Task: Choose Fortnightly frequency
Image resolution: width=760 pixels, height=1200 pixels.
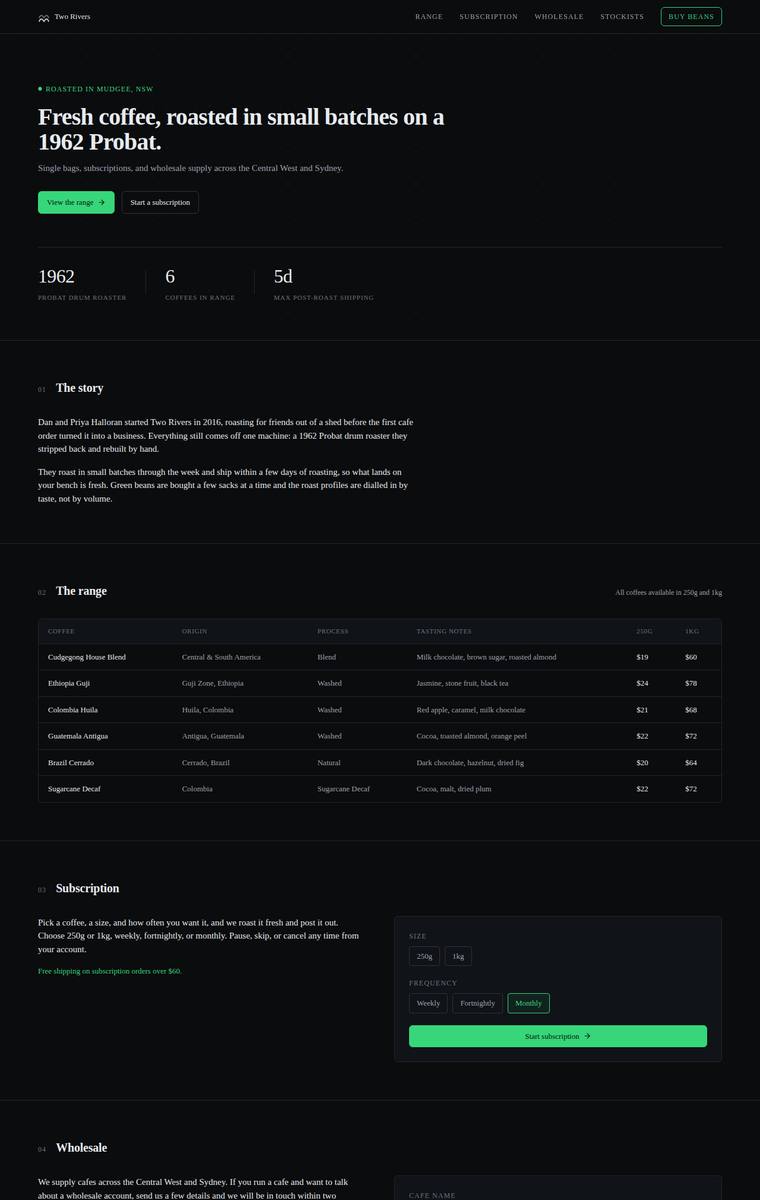Action: pyautogui.click(x=478, y=1003)
